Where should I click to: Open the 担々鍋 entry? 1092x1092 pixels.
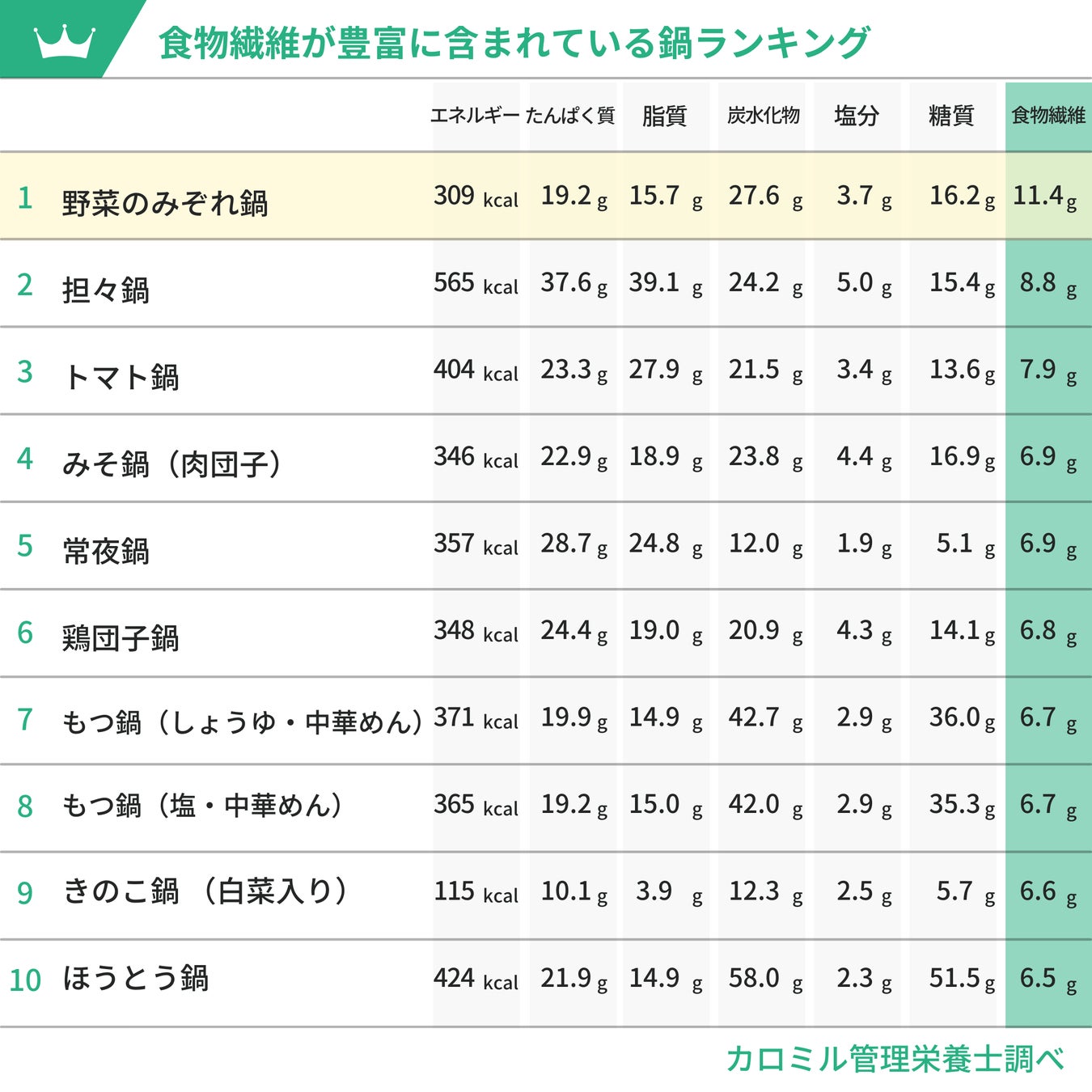(x=106, y=290)
